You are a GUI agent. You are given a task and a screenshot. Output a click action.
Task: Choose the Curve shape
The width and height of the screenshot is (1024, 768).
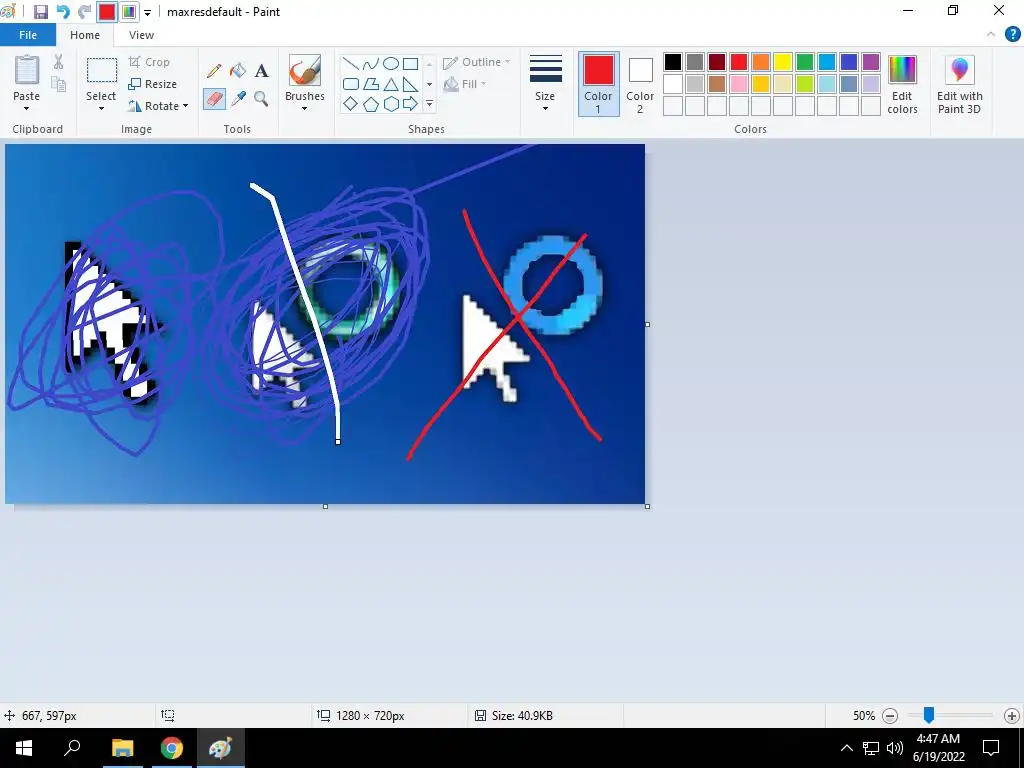[x=371, y=63]
